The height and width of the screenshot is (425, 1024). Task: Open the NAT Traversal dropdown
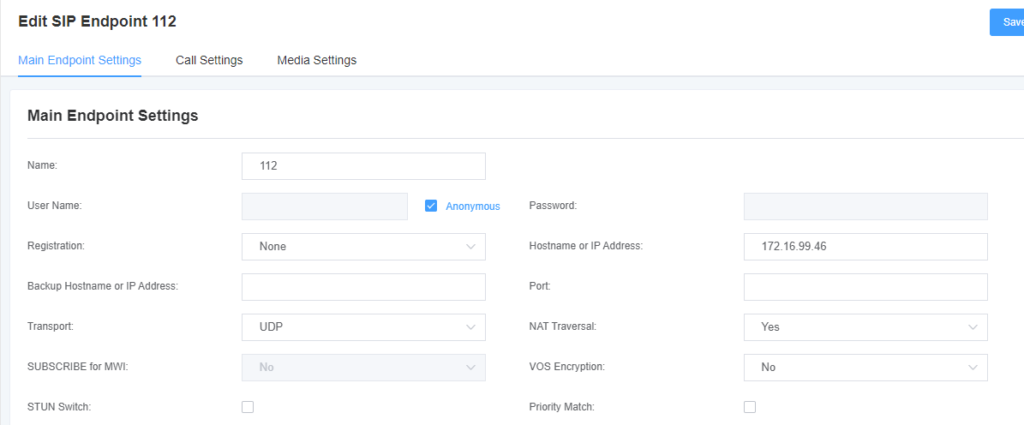(865, 327)
